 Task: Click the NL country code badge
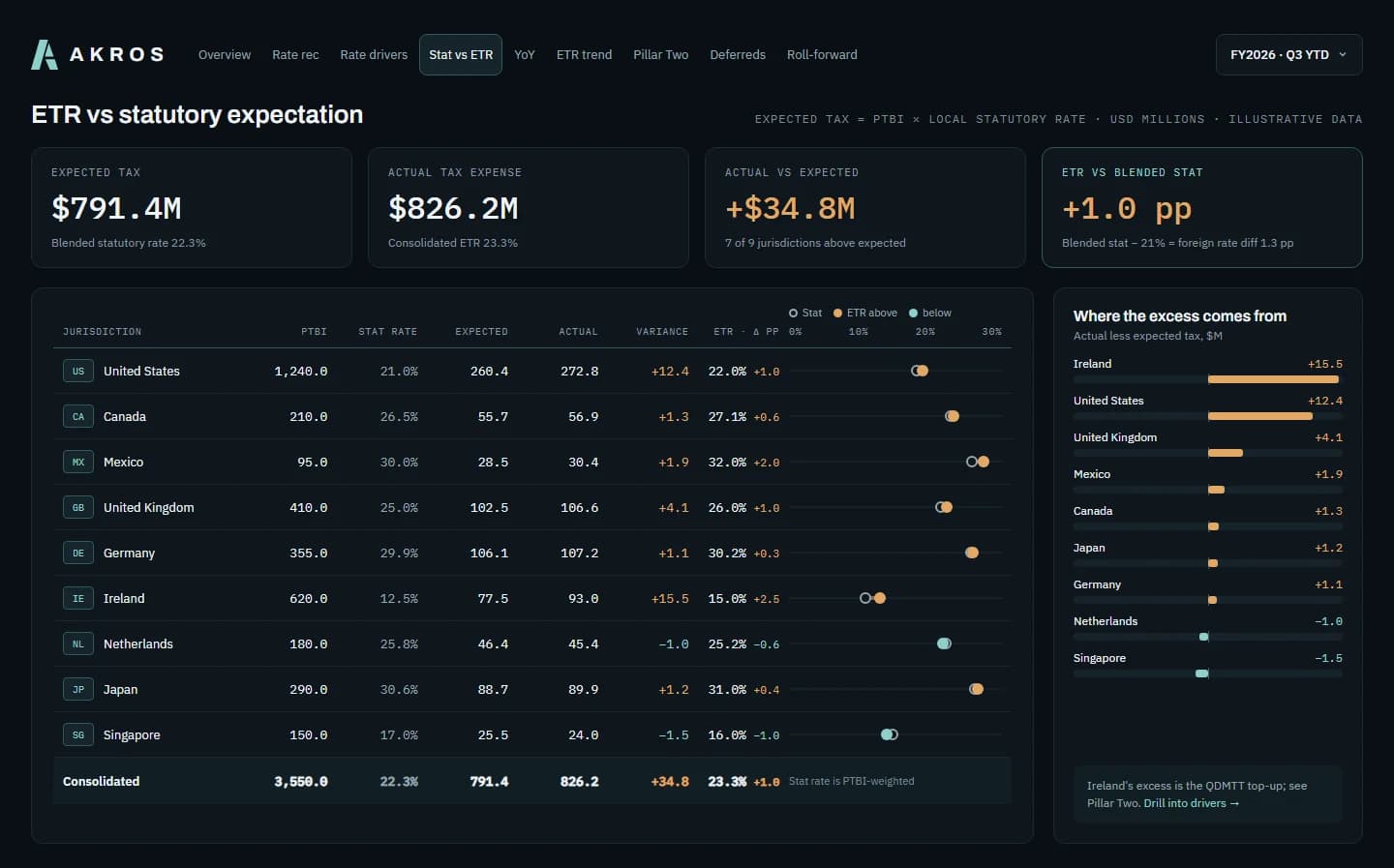point(78,644)
